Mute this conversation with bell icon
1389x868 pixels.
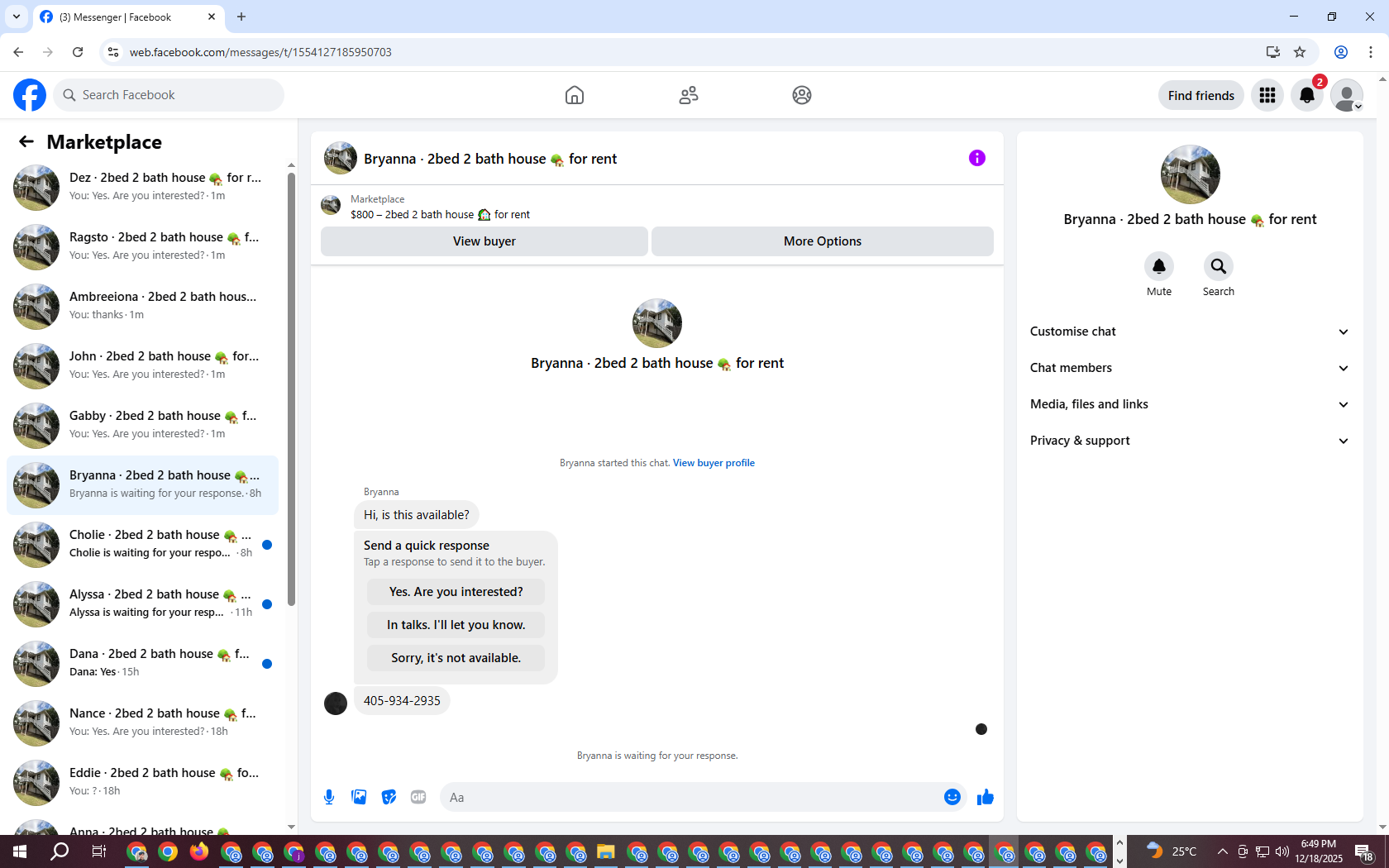coord(1159,266)
